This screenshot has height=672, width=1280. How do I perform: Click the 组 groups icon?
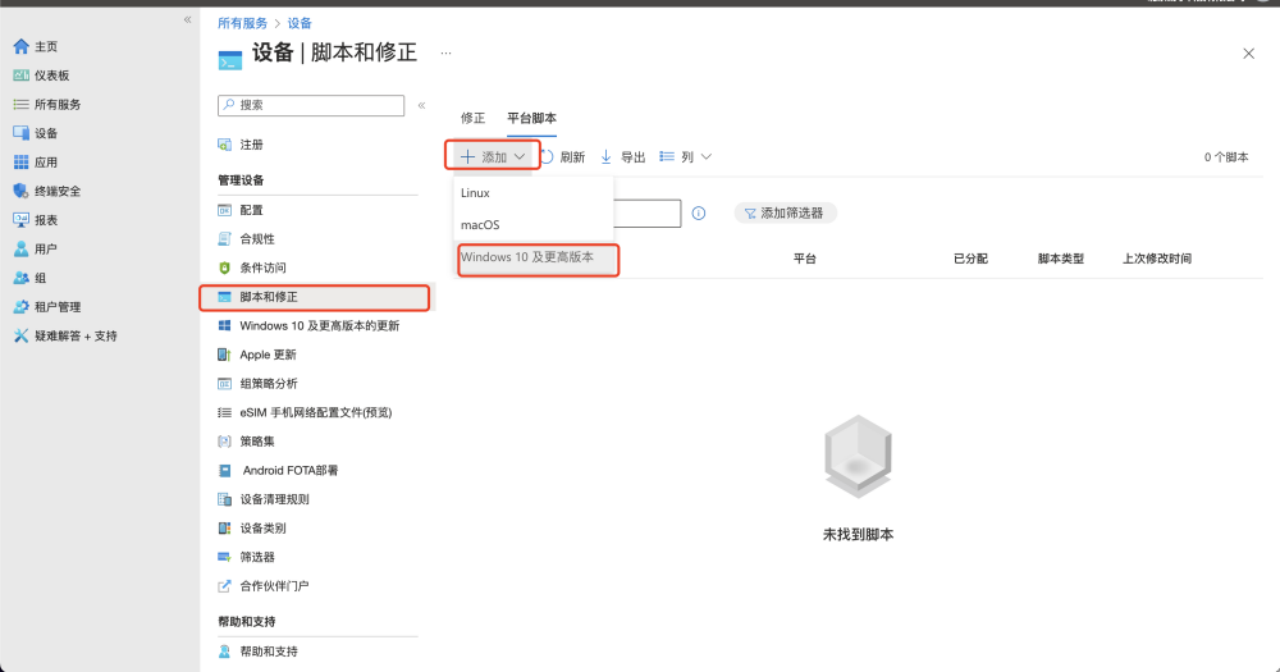[x=21, y=278]
